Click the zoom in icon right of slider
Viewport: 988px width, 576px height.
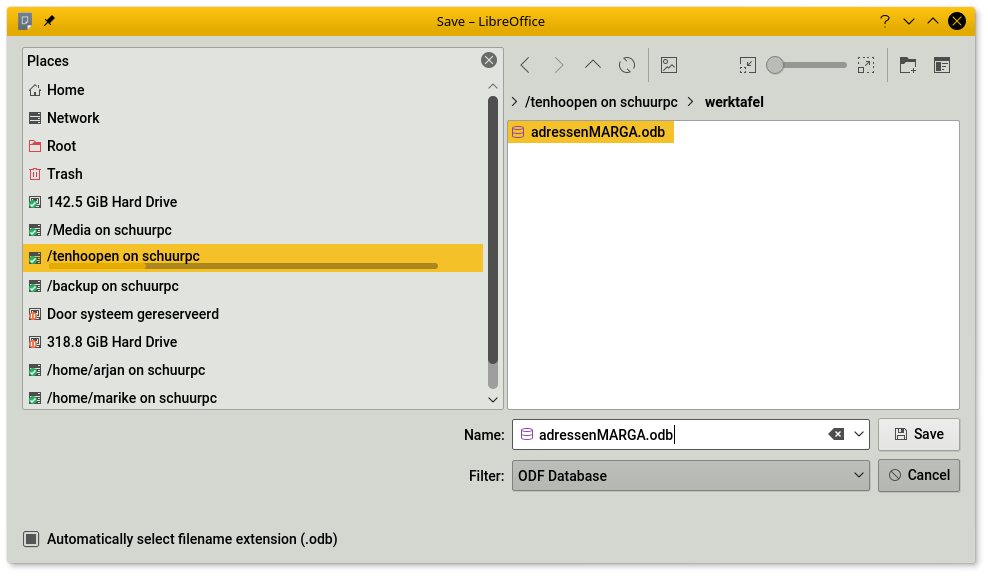coord(866,65)
